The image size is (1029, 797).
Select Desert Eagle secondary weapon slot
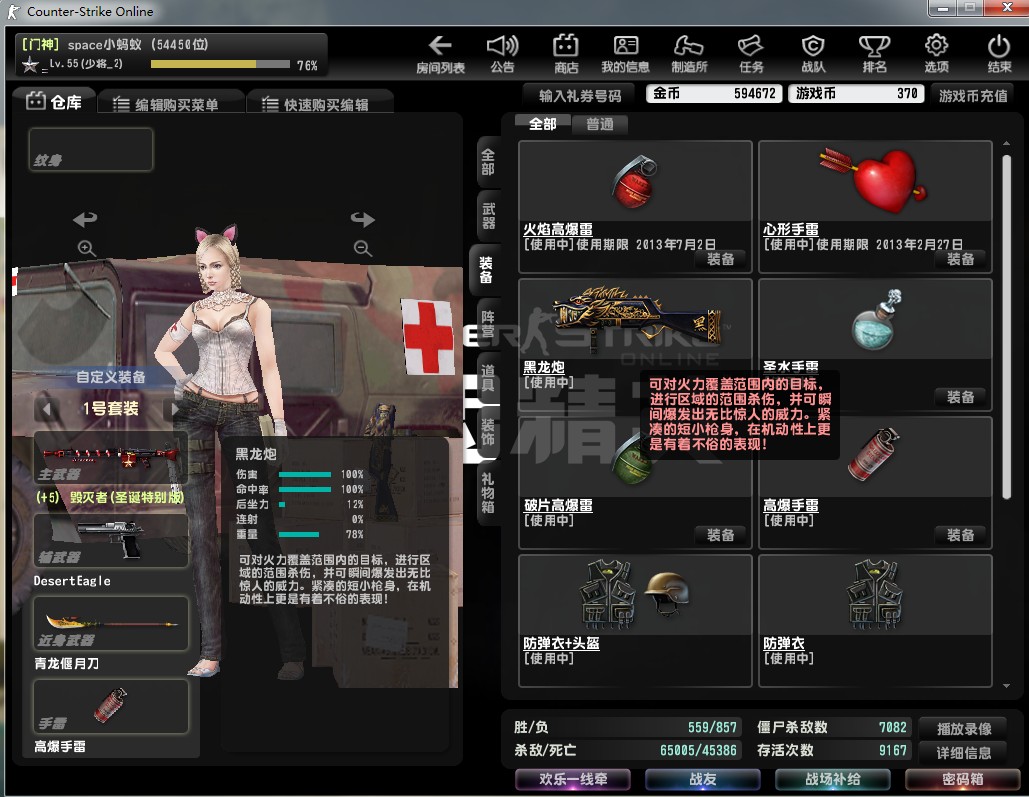(x=110, y=541)
